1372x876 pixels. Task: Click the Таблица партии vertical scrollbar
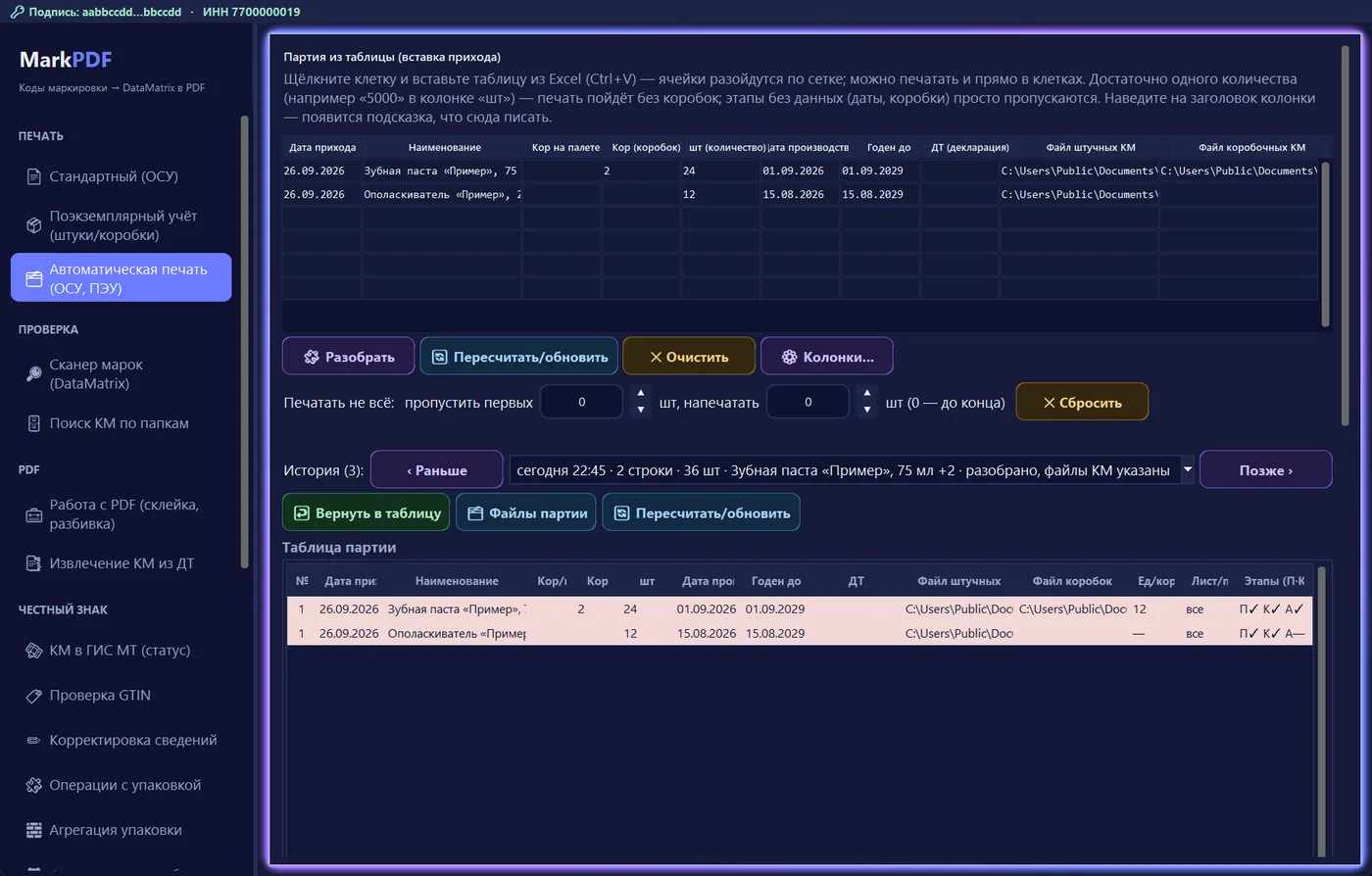[x=1322, y=710]
